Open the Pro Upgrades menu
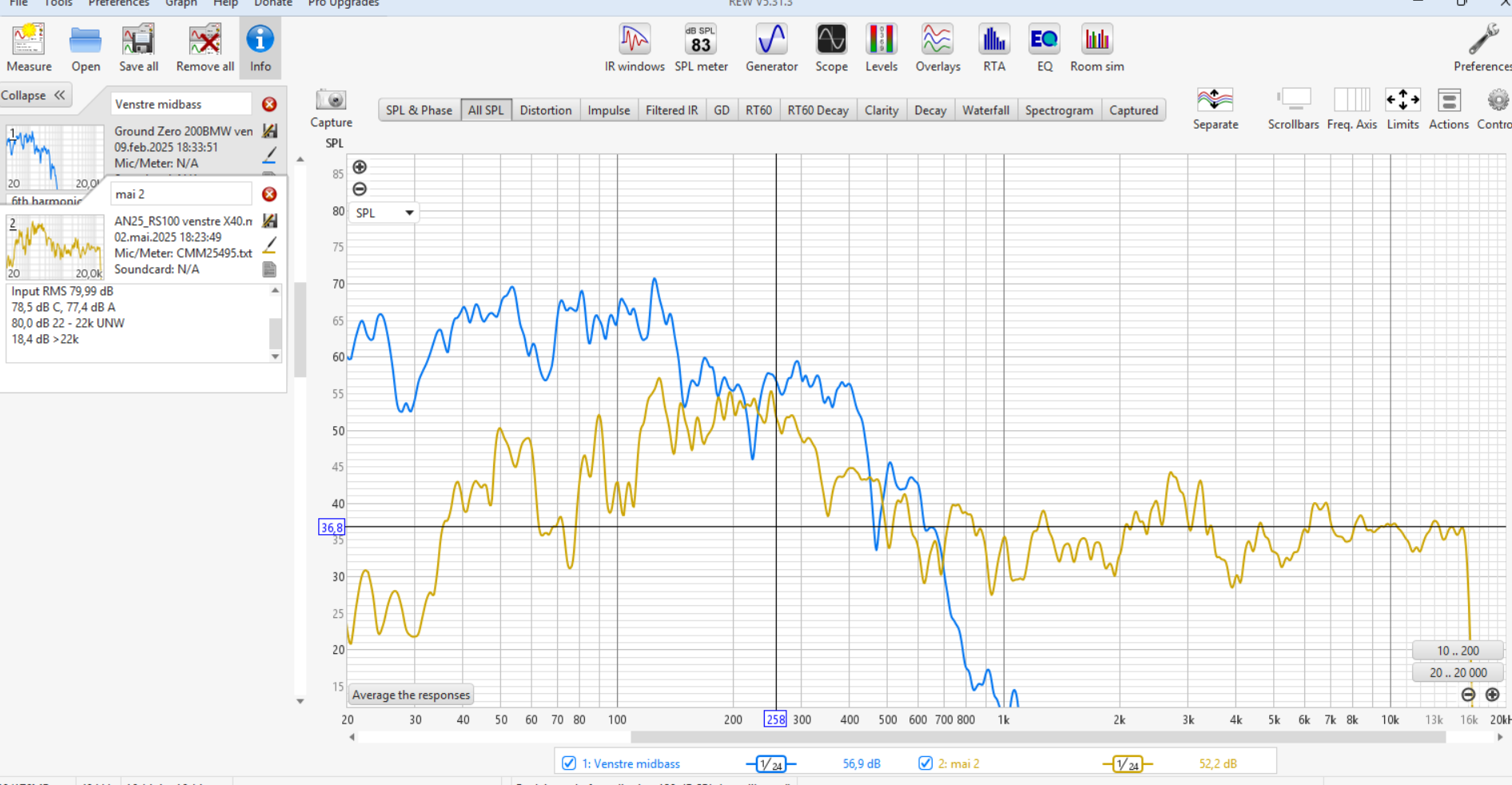The height and width of the screenshot is (785, 1512). tap(344, 3)
